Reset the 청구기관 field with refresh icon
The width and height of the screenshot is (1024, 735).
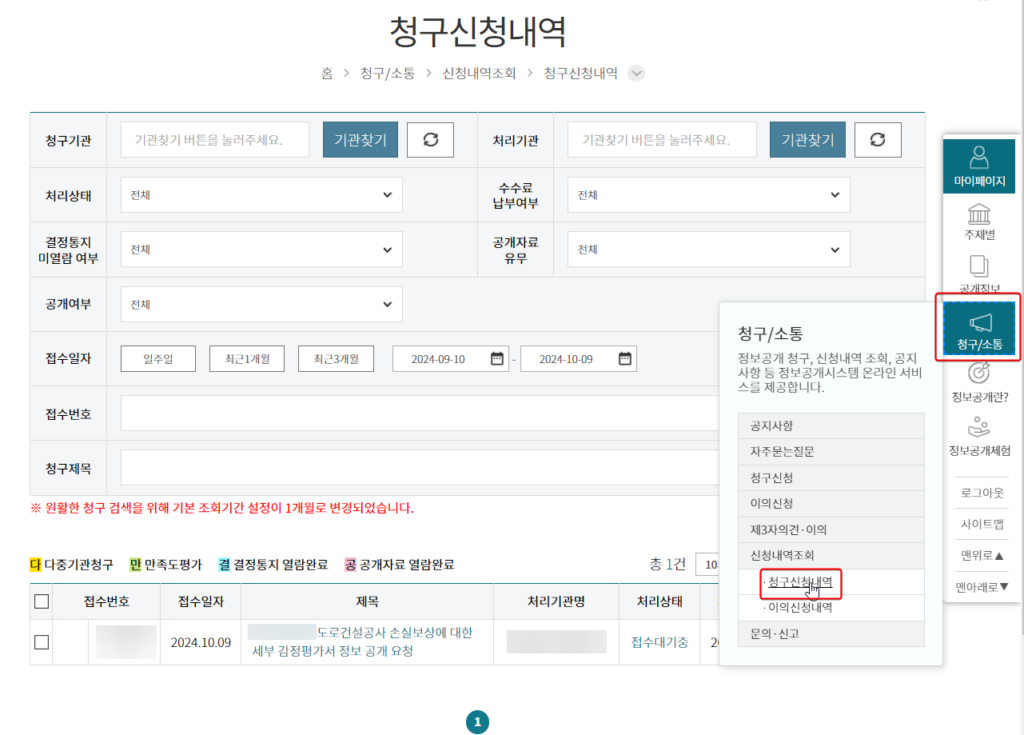[x=430, y=140]
